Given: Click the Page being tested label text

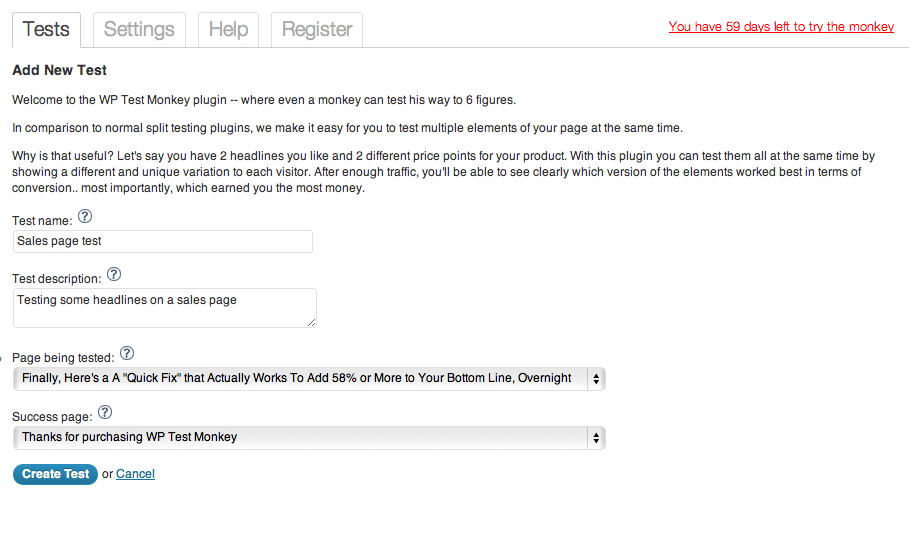Looking at the screenshot, I should pos(63,358).
